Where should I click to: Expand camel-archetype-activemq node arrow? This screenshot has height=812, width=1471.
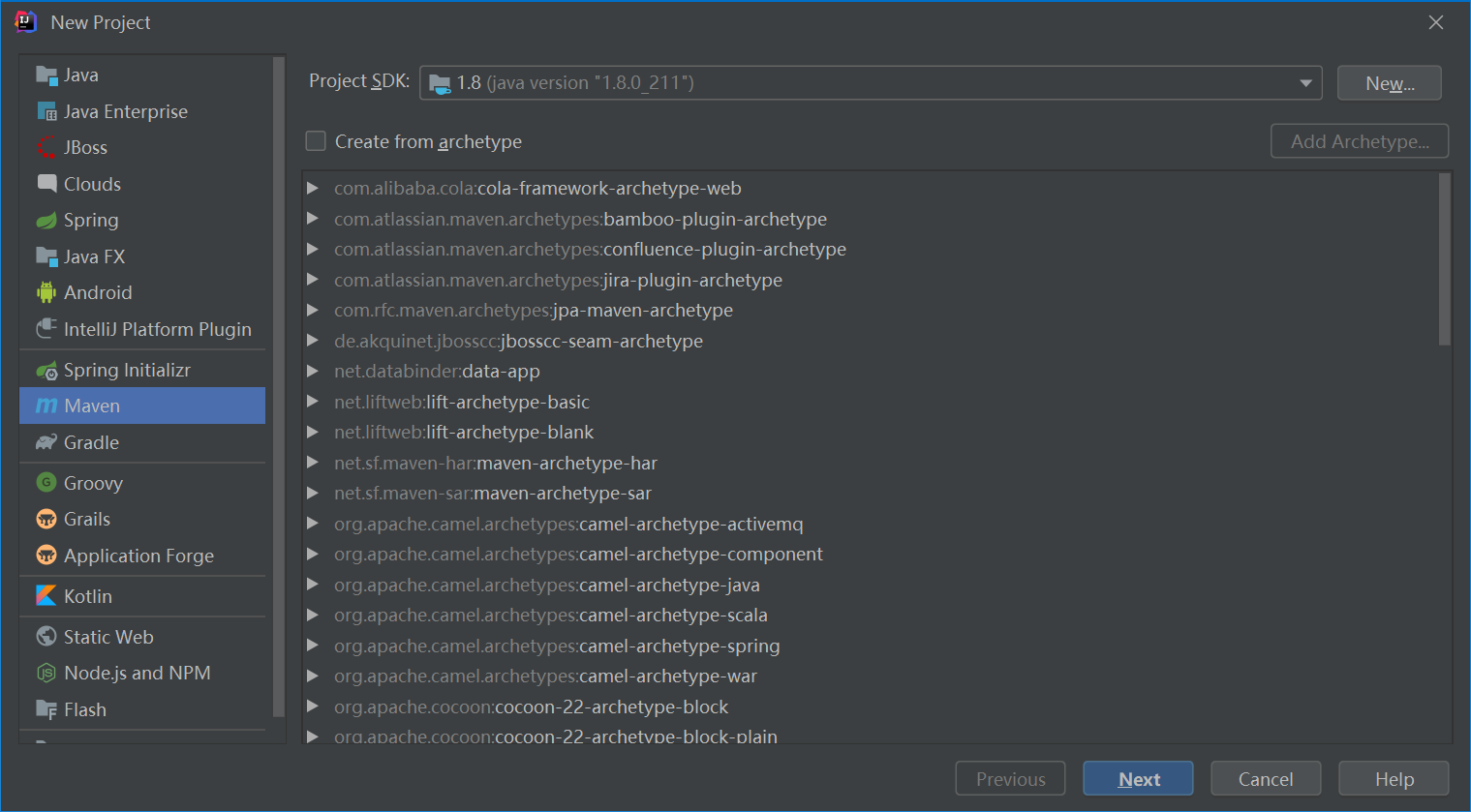(313, 524)
